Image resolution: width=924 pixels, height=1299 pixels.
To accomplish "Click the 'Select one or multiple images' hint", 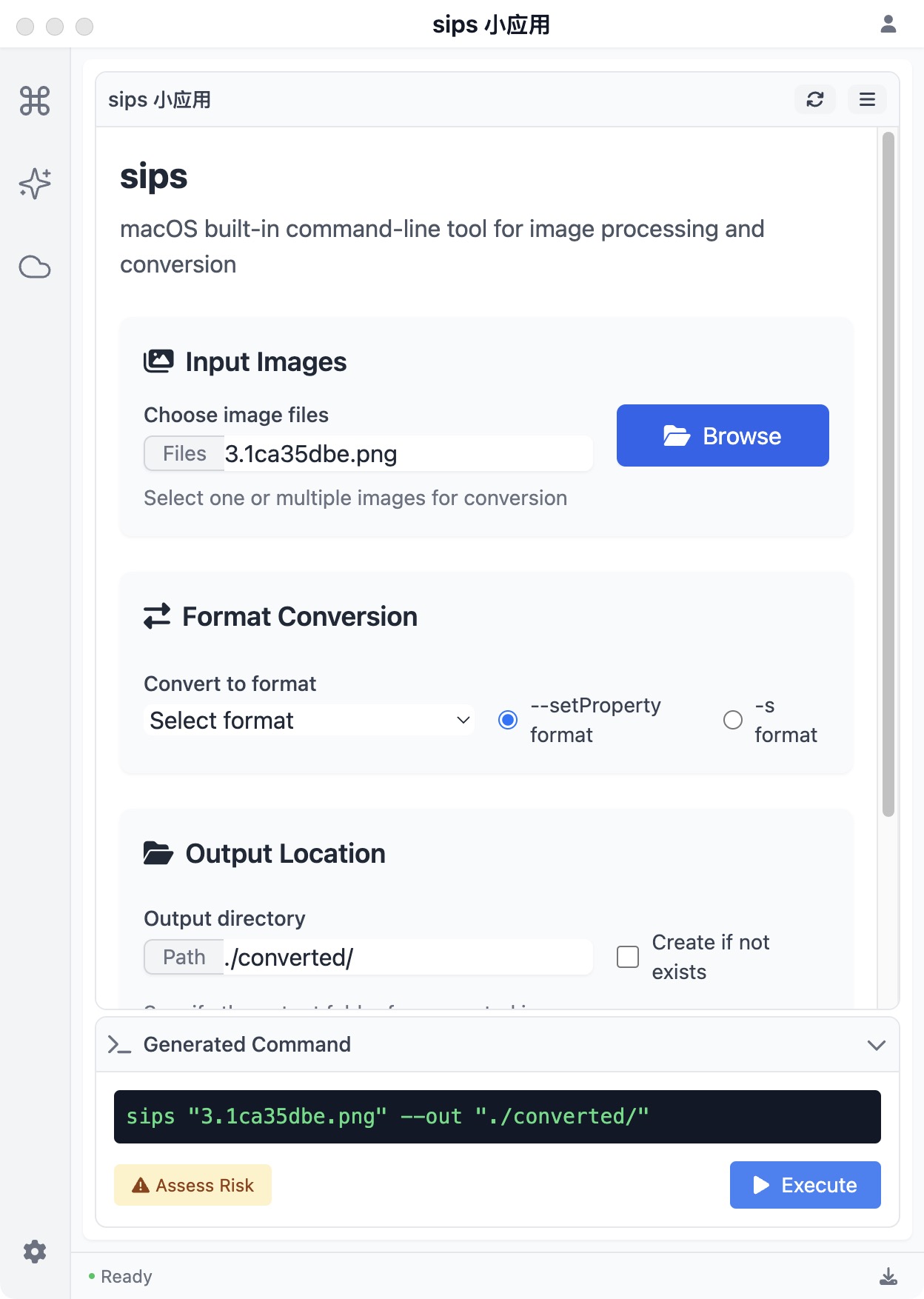I will click(355, 498).
